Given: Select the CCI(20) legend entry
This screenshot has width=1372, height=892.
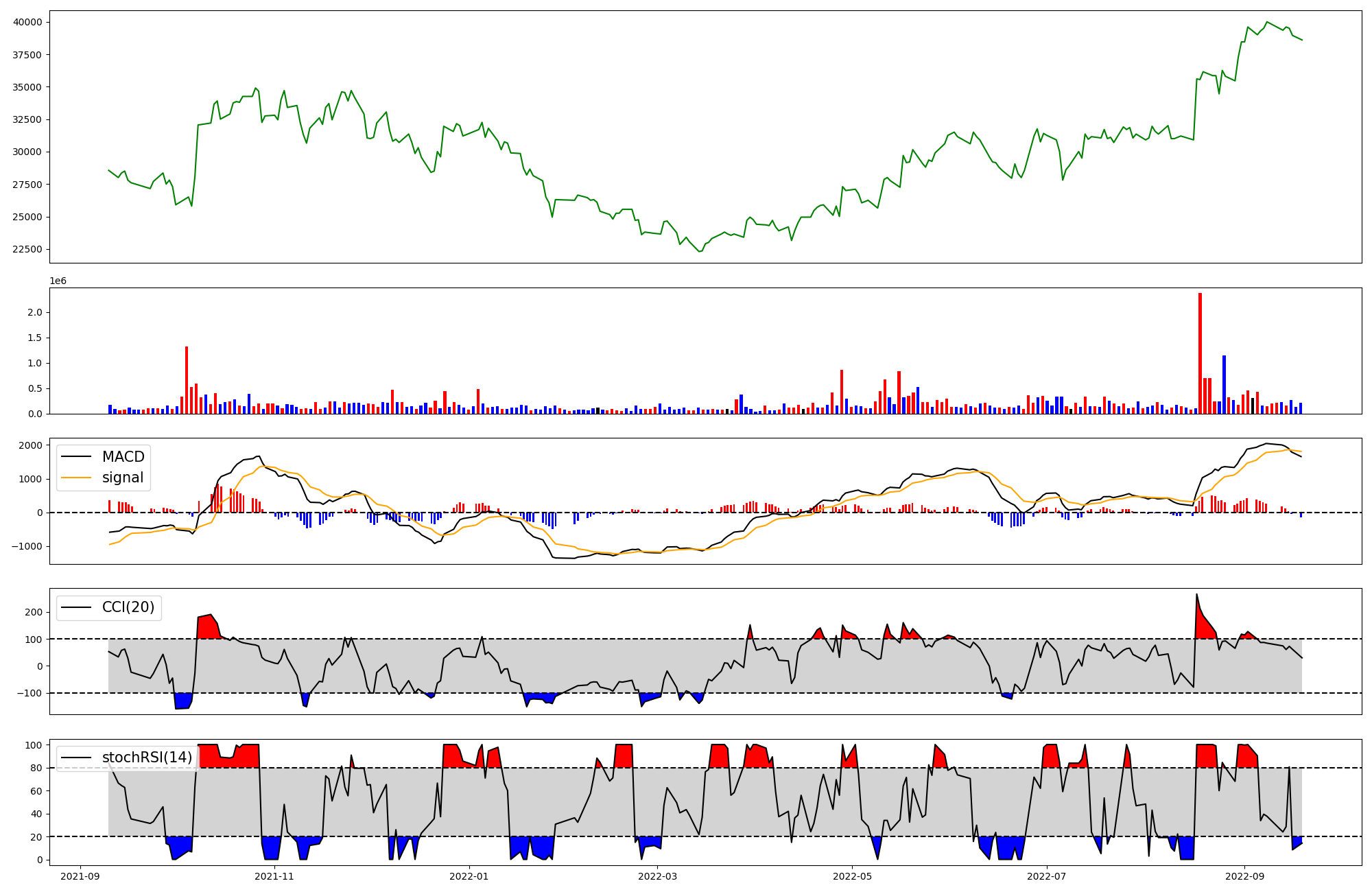Looking at the screenshot, I should coord(128,607).
